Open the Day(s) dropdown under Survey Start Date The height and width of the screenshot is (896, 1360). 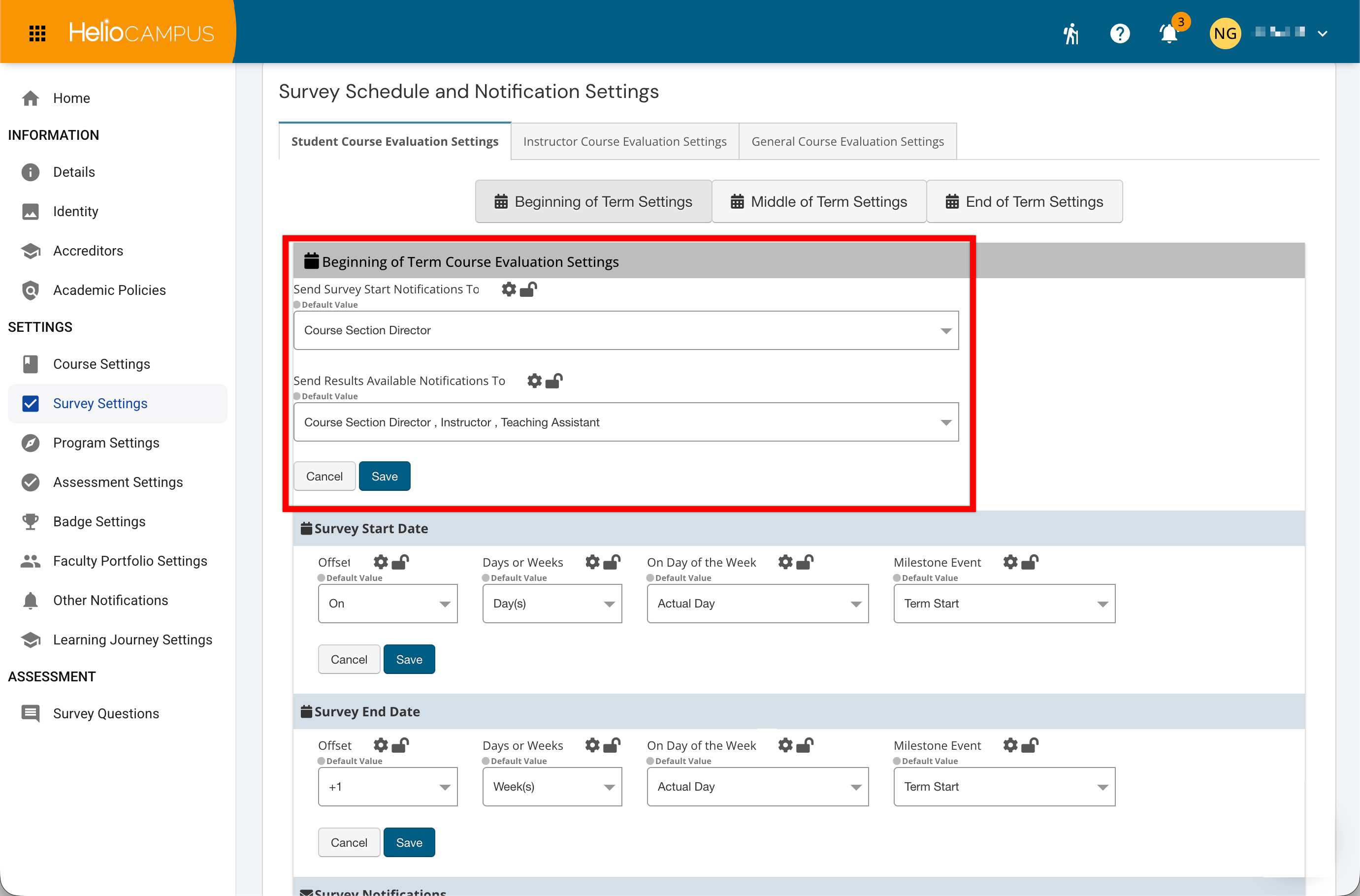(552, 604)
